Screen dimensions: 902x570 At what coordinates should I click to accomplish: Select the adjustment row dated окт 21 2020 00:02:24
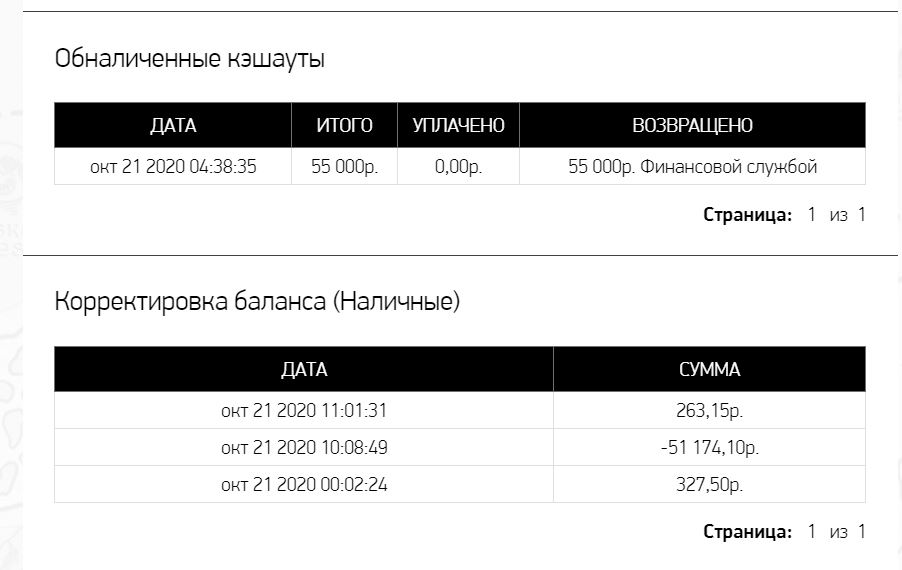coord(304,484)
